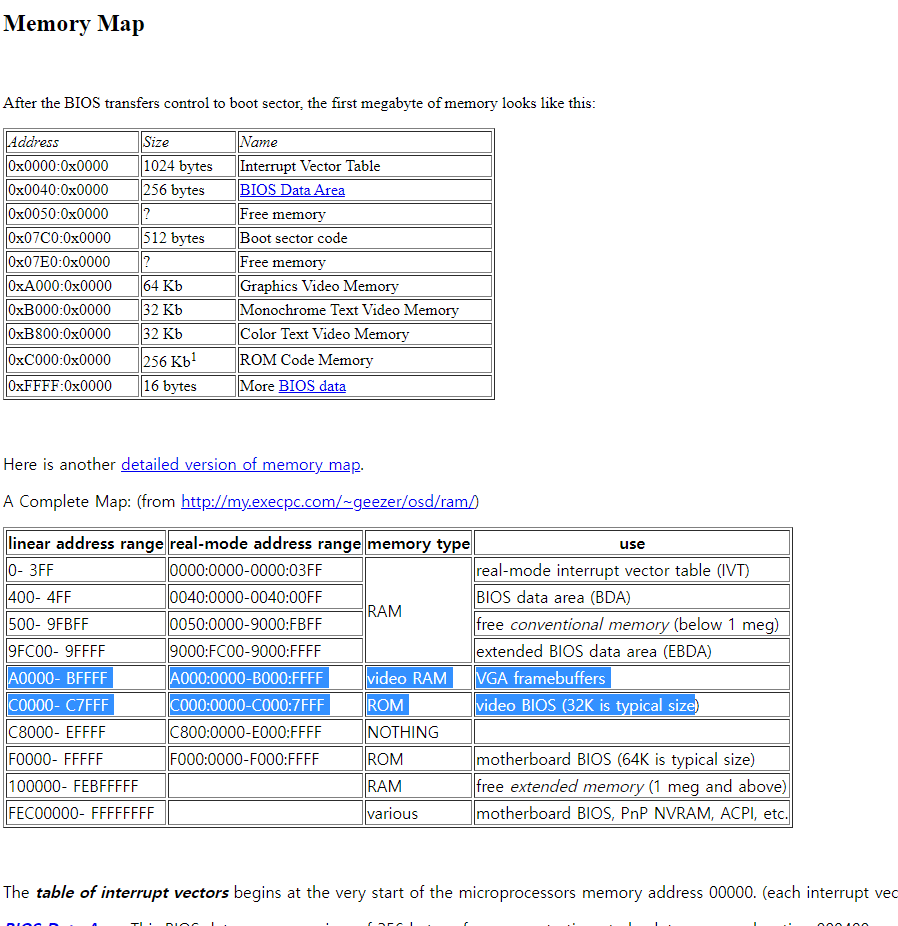Click the '256 bytes' size cell

click(188, 190)
